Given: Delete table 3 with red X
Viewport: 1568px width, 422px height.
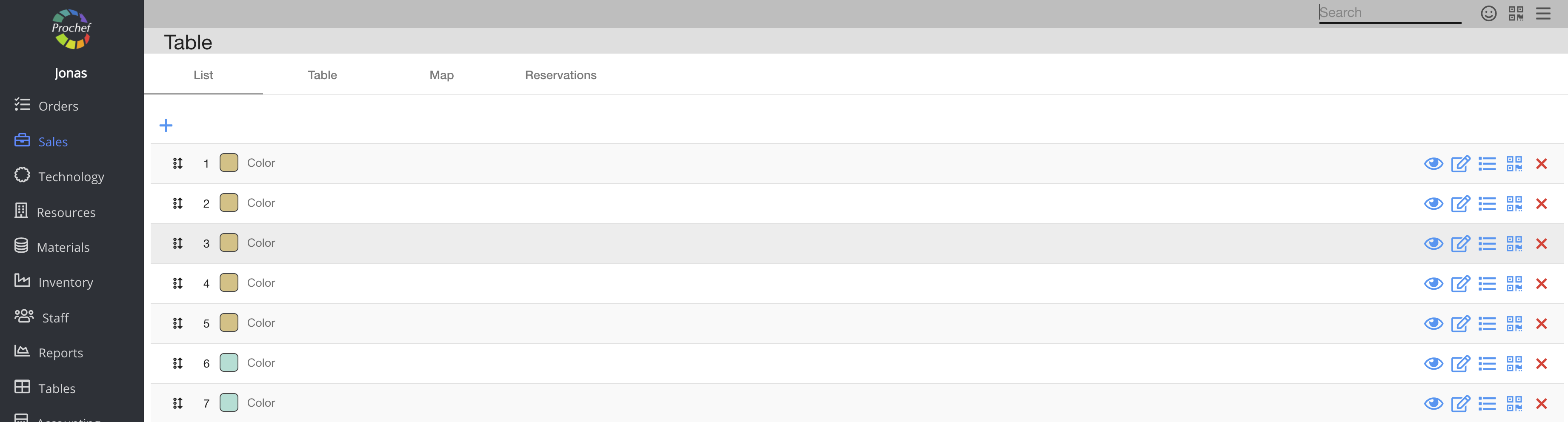Looking at the screenshot, I should coord(1541,244).
